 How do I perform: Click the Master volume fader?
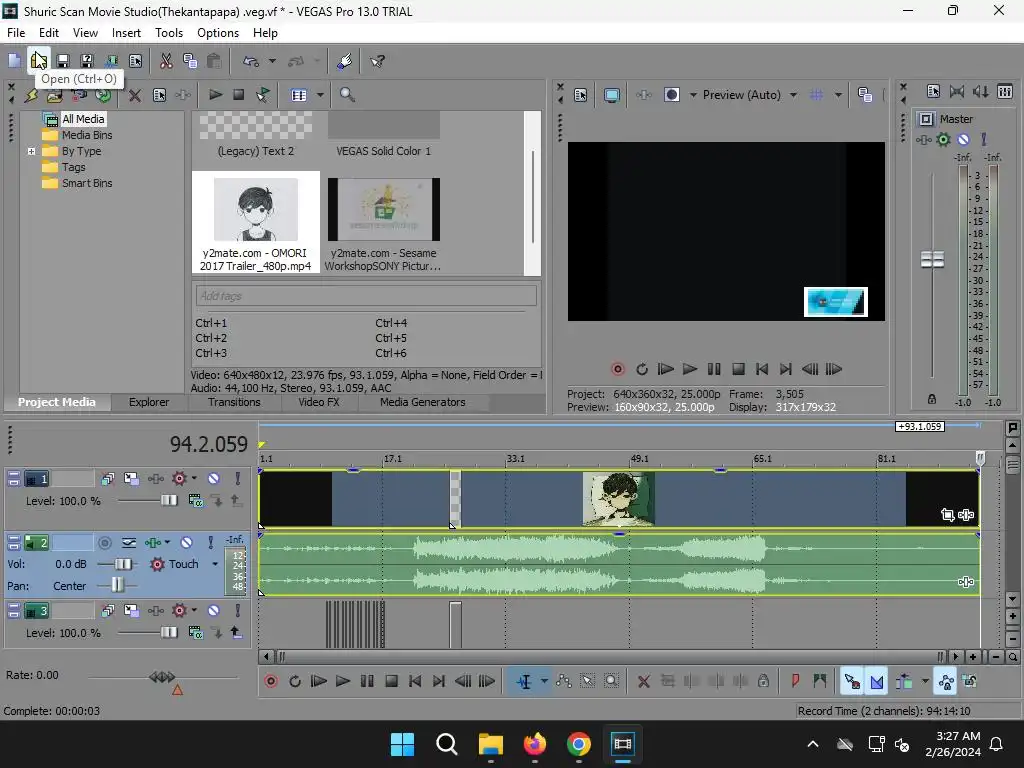point(932,259)
